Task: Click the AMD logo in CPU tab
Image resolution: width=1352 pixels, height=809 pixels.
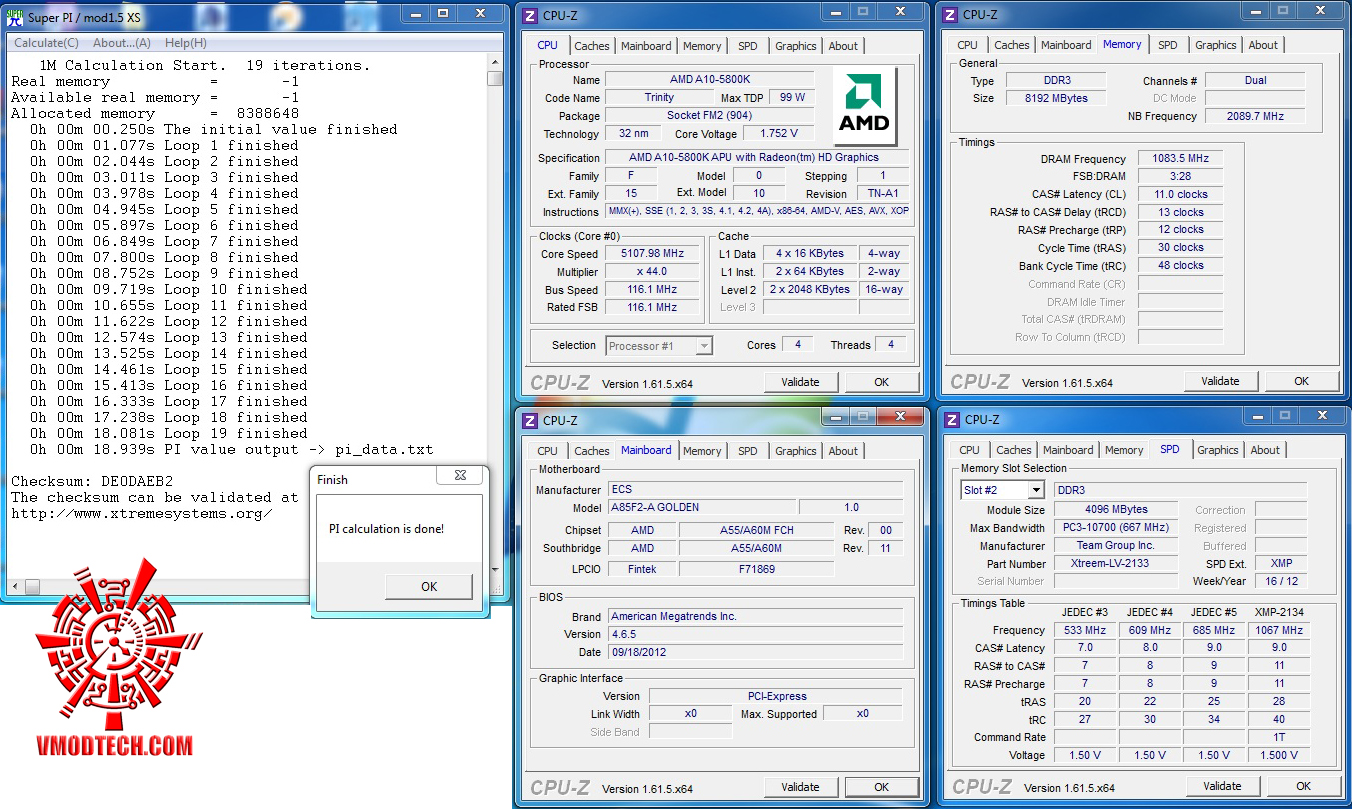Action: pyautogui.click(x=863, y=106)
